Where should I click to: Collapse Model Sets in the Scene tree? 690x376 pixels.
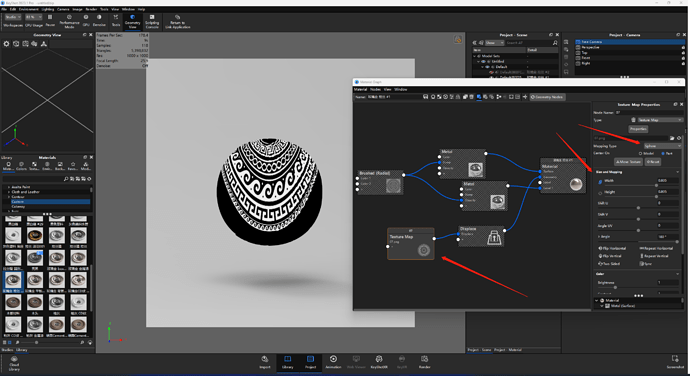[474, 56]
